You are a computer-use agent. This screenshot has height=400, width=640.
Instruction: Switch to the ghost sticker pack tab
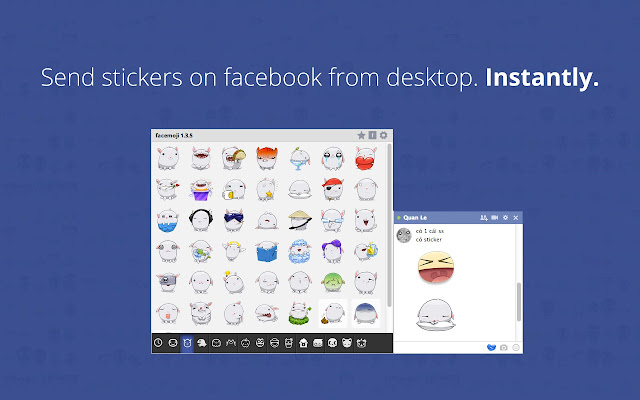[202, 343]
